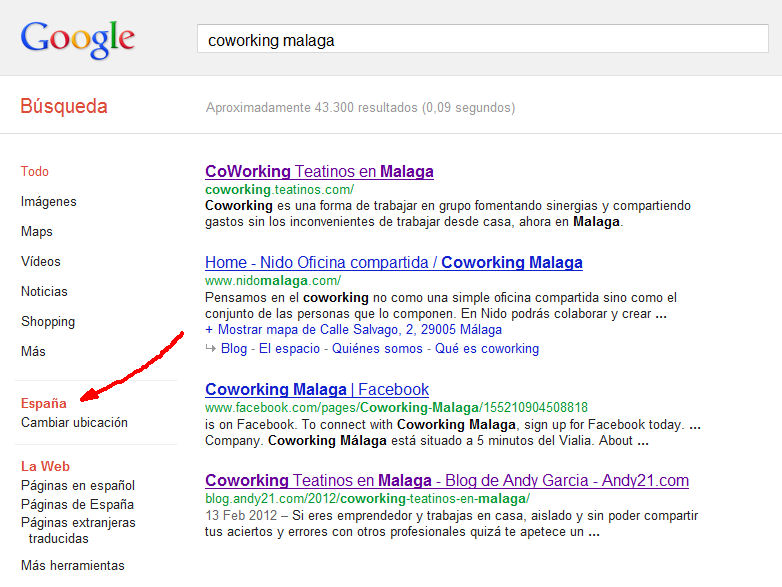Expand Mostrar mapa de Calle Salvago
The image size is (782, 587).
(x=354, y=330)
